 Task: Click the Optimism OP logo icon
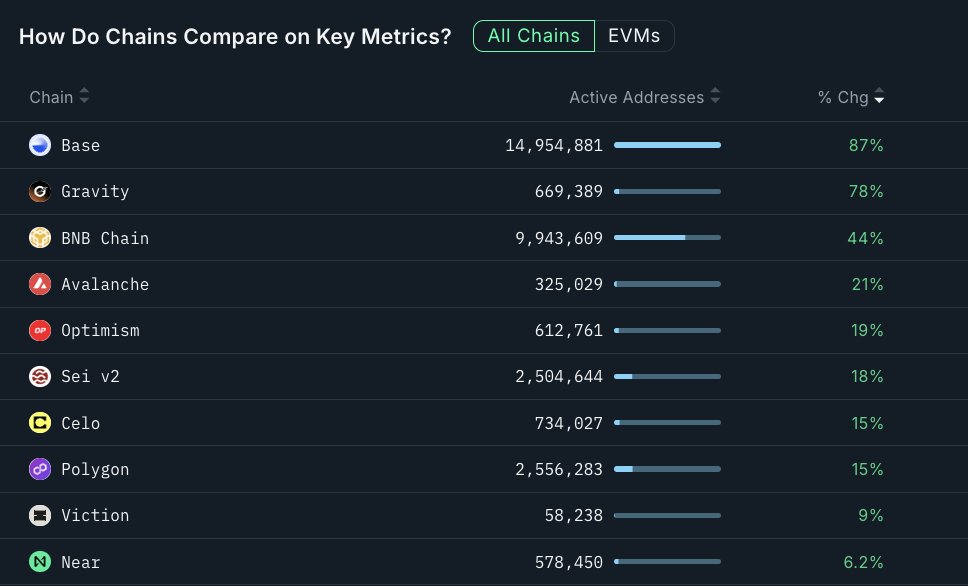click(x=40, y=330)
